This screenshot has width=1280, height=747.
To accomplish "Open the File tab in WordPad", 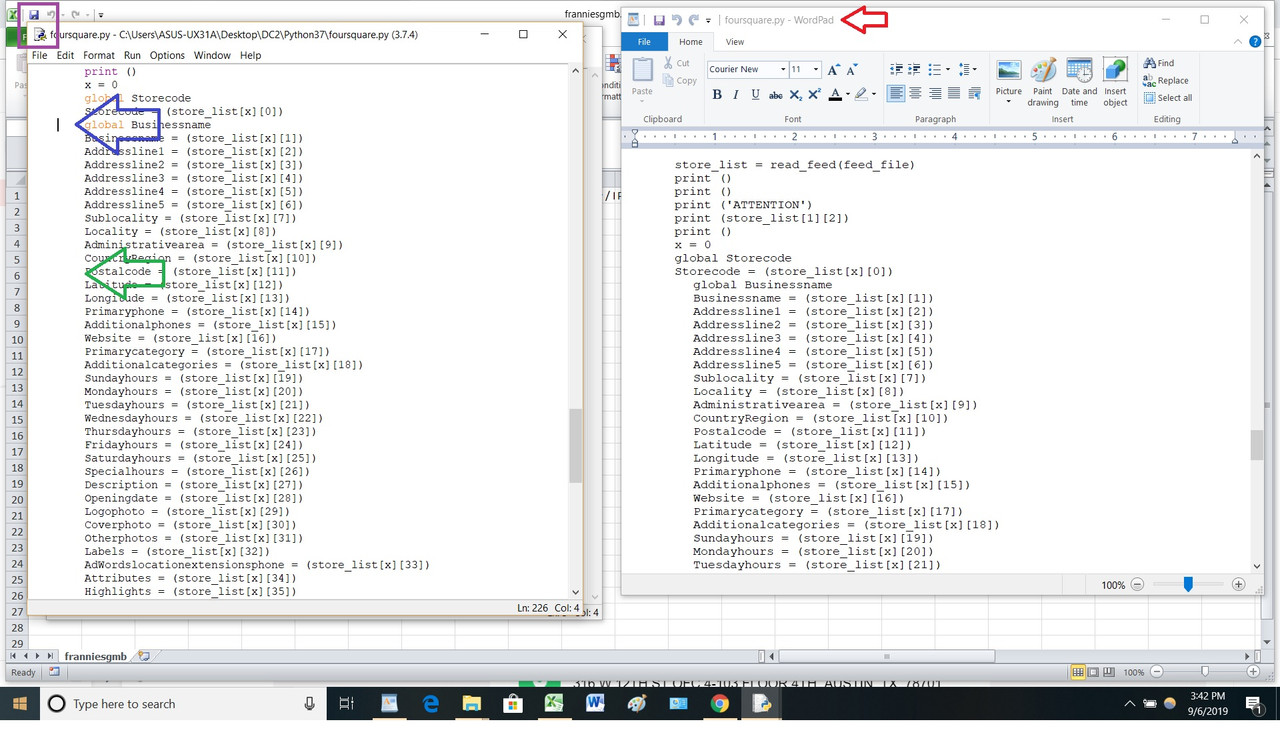I will [644, 42].
